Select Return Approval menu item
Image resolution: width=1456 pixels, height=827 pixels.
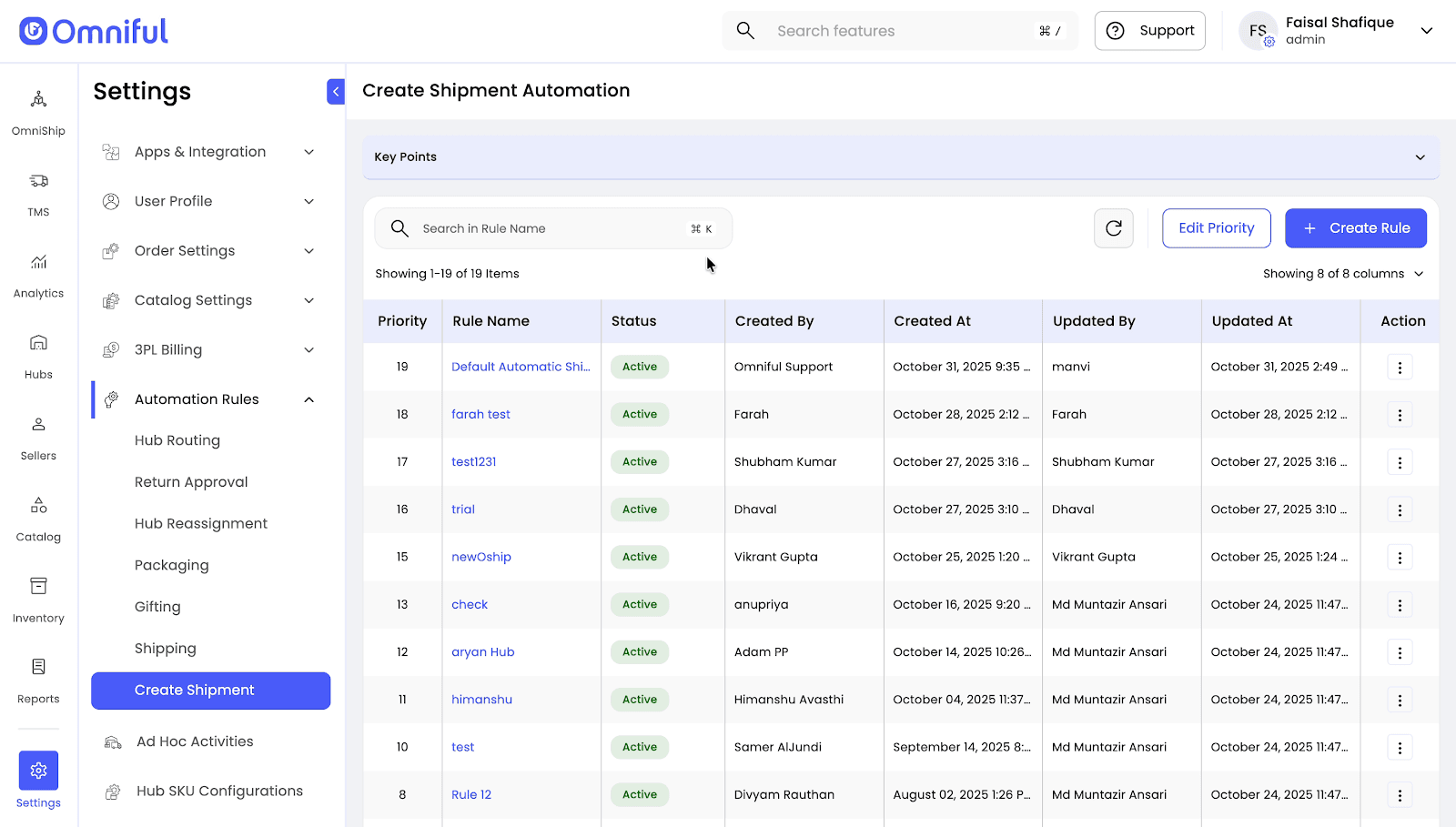pos(191,482)
